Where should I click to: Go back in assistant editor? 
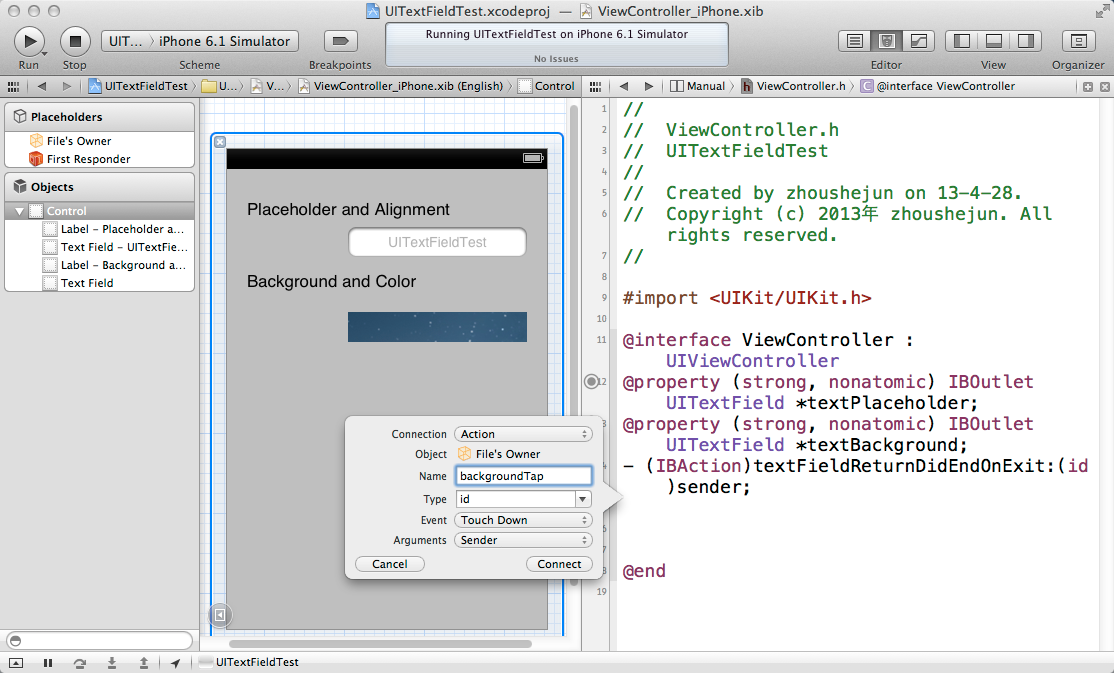point(624,86)
